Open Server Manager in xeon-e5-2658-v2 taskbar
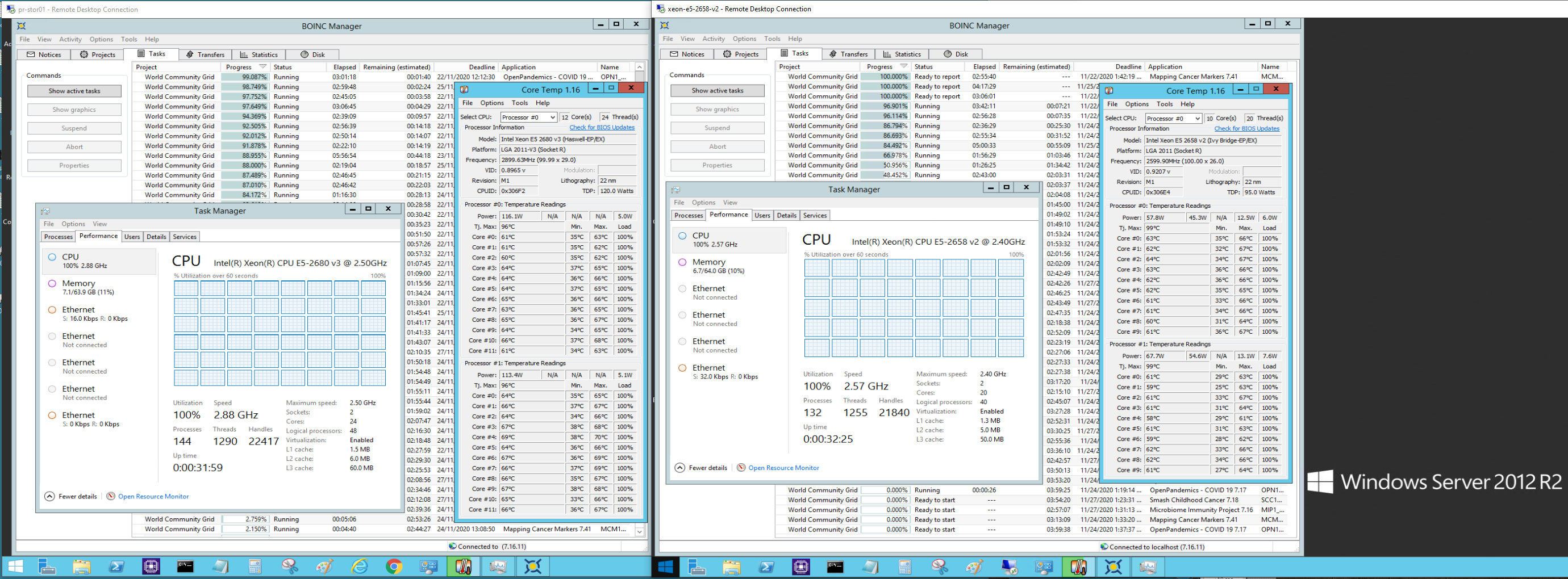 697,567
